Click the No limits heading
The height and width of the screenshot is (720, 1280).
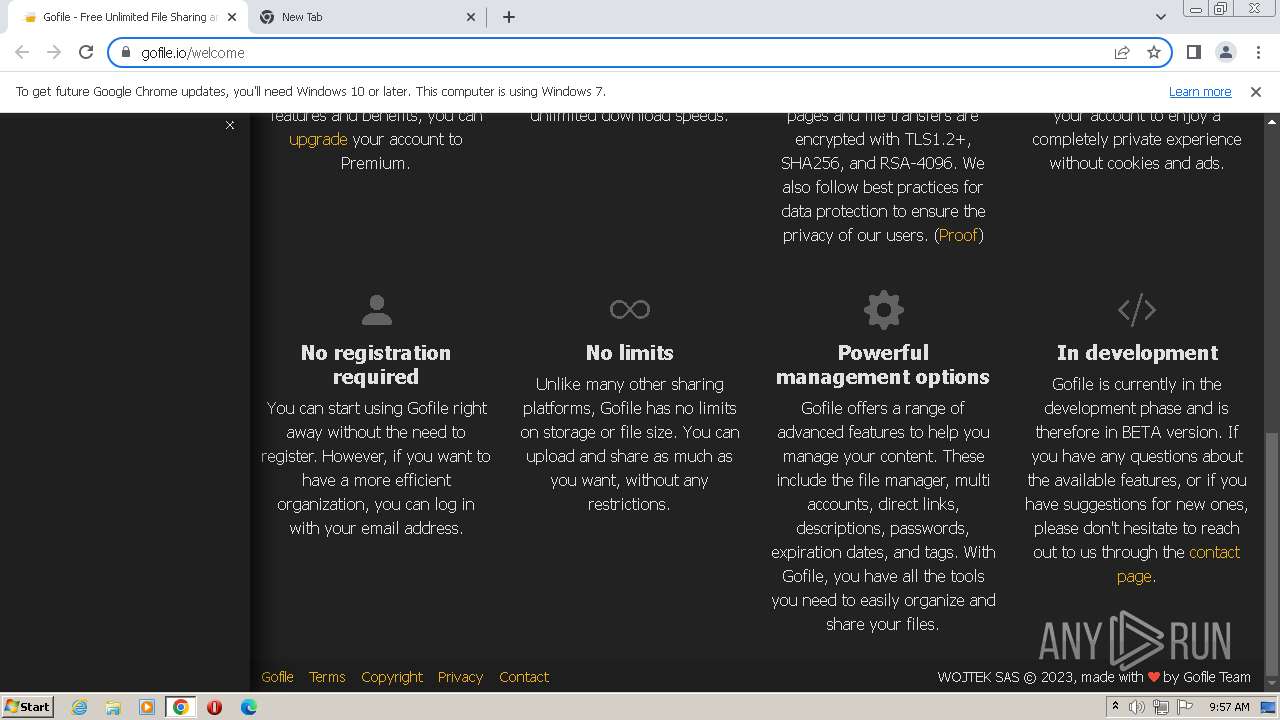pos(630,353)
